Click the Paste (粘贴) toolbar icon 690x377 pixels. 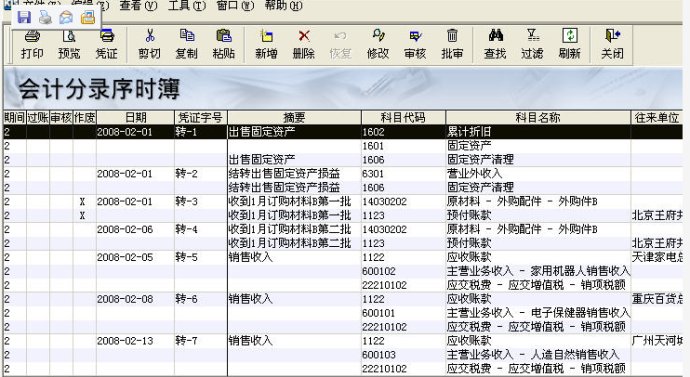click(224, 44)
